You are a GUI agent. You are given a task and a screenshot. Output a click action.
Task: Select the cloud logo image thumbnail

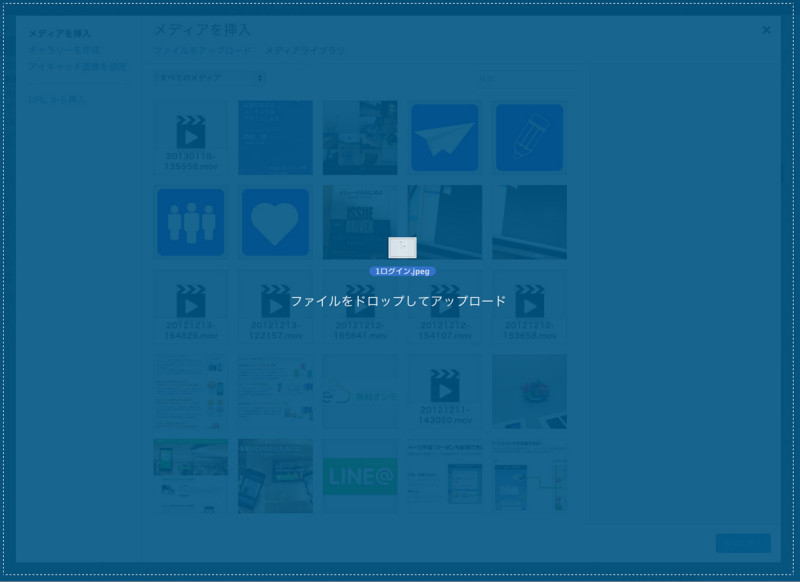[x=360, y=392]
